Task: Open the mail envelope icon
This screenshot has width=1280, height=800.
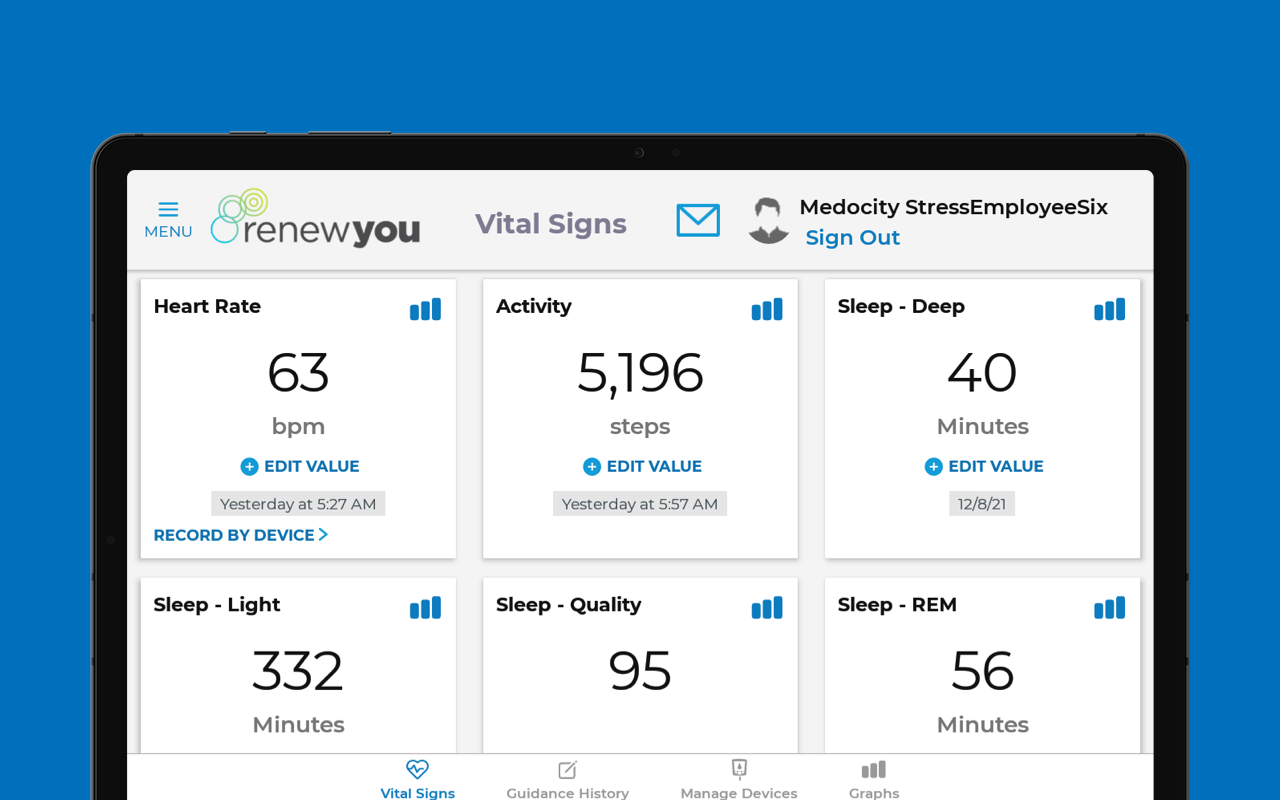Action: point(698,220)
